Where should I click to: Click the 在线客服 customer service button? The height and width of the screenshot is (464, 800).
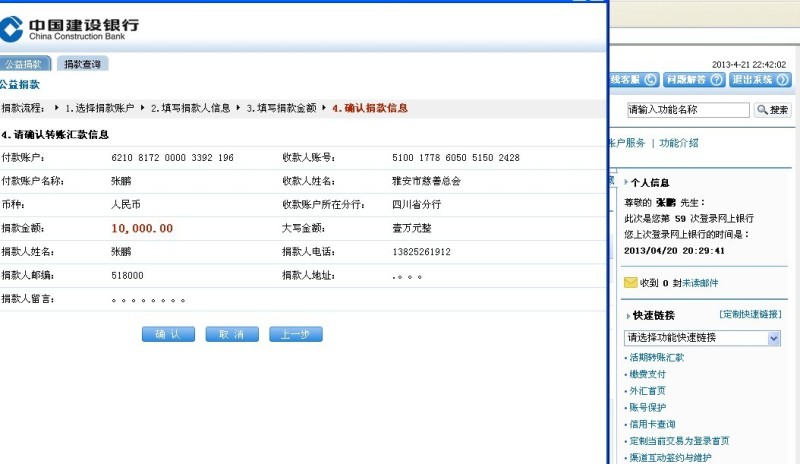633,80
